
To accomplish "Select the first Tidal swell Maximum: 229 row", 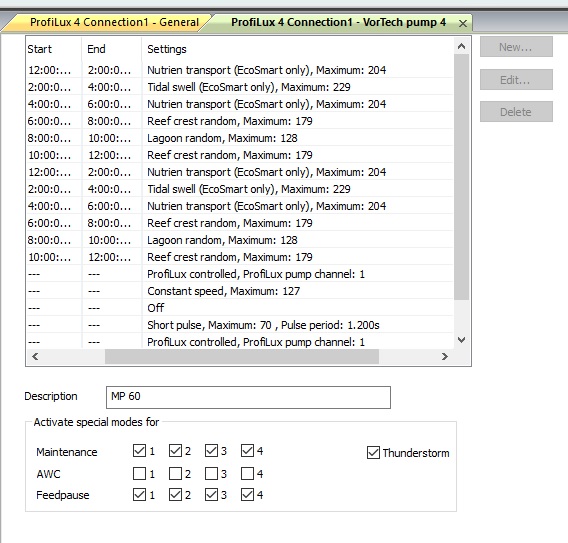I will [240, 87].
